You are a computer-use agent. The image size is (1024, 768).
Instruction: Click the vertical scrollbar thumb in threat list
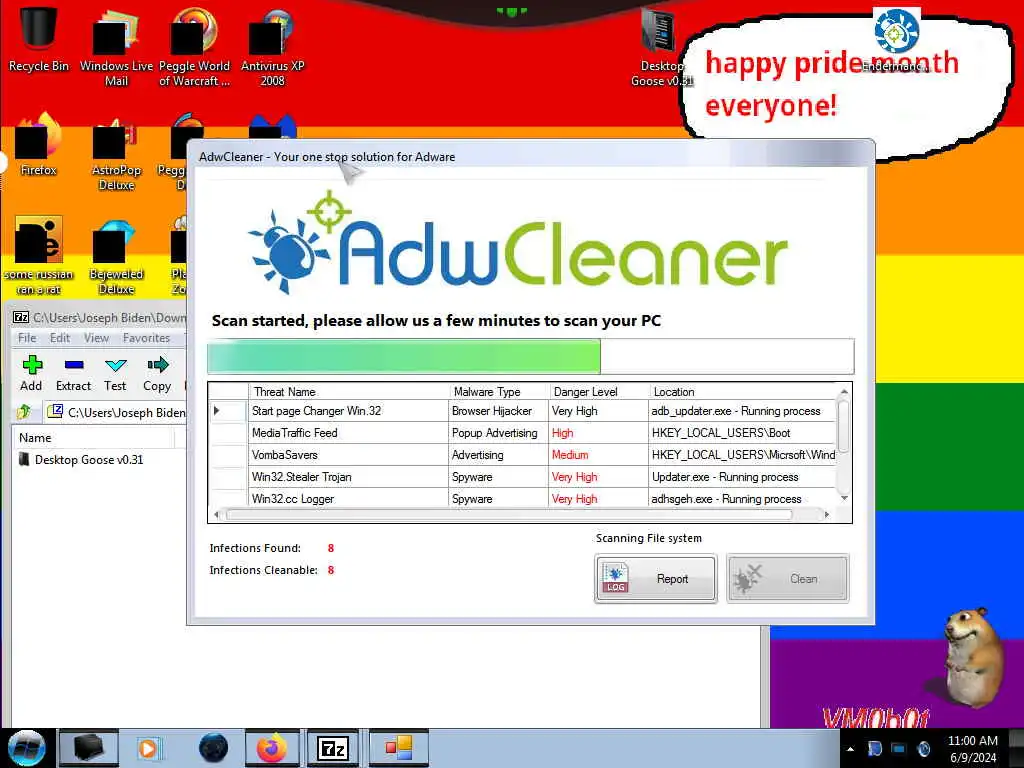tap(843, 425)
